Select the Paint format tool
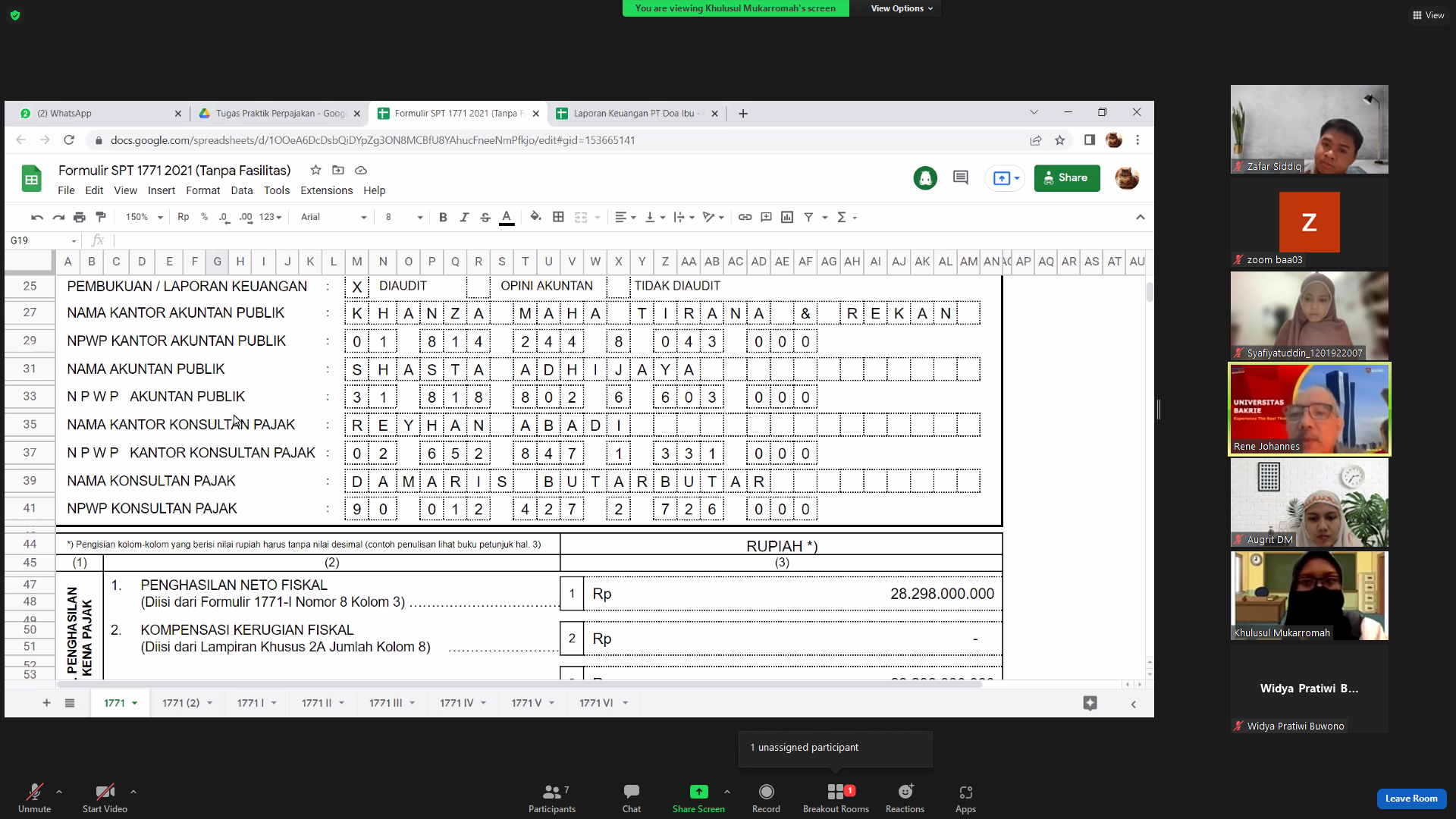The image size is (1456, 819). (101, 218)
